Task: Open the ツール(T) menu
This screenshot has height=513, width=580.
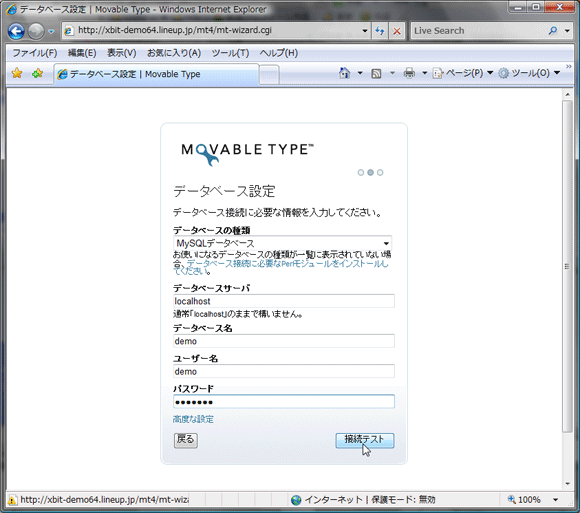Action: (230, 53)
